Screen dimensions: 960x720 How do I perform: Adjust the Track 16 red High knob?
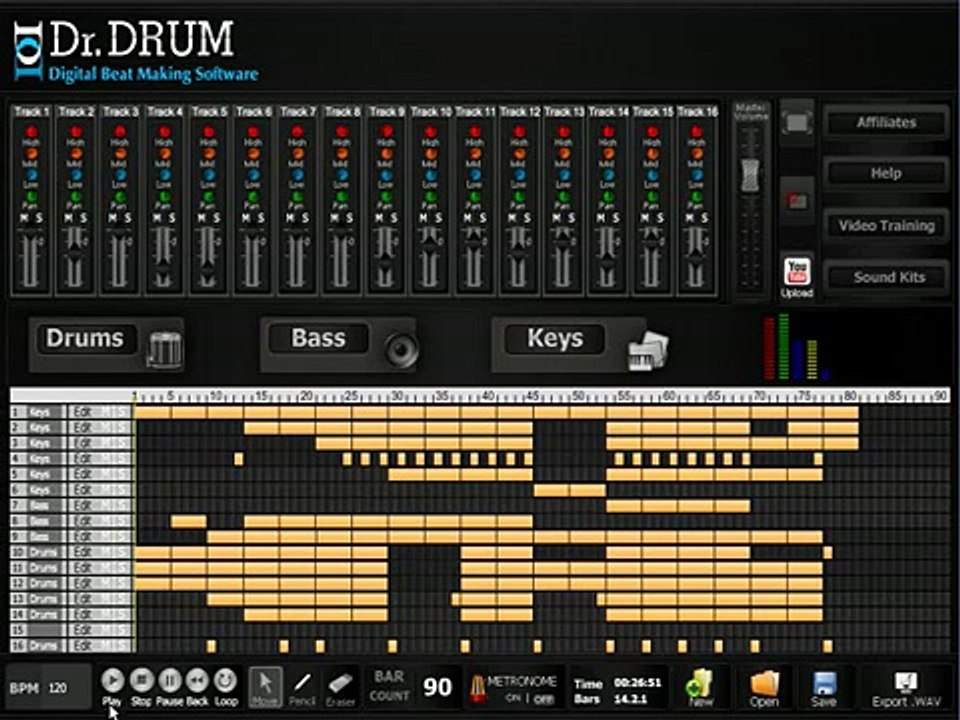pos(696,132)
